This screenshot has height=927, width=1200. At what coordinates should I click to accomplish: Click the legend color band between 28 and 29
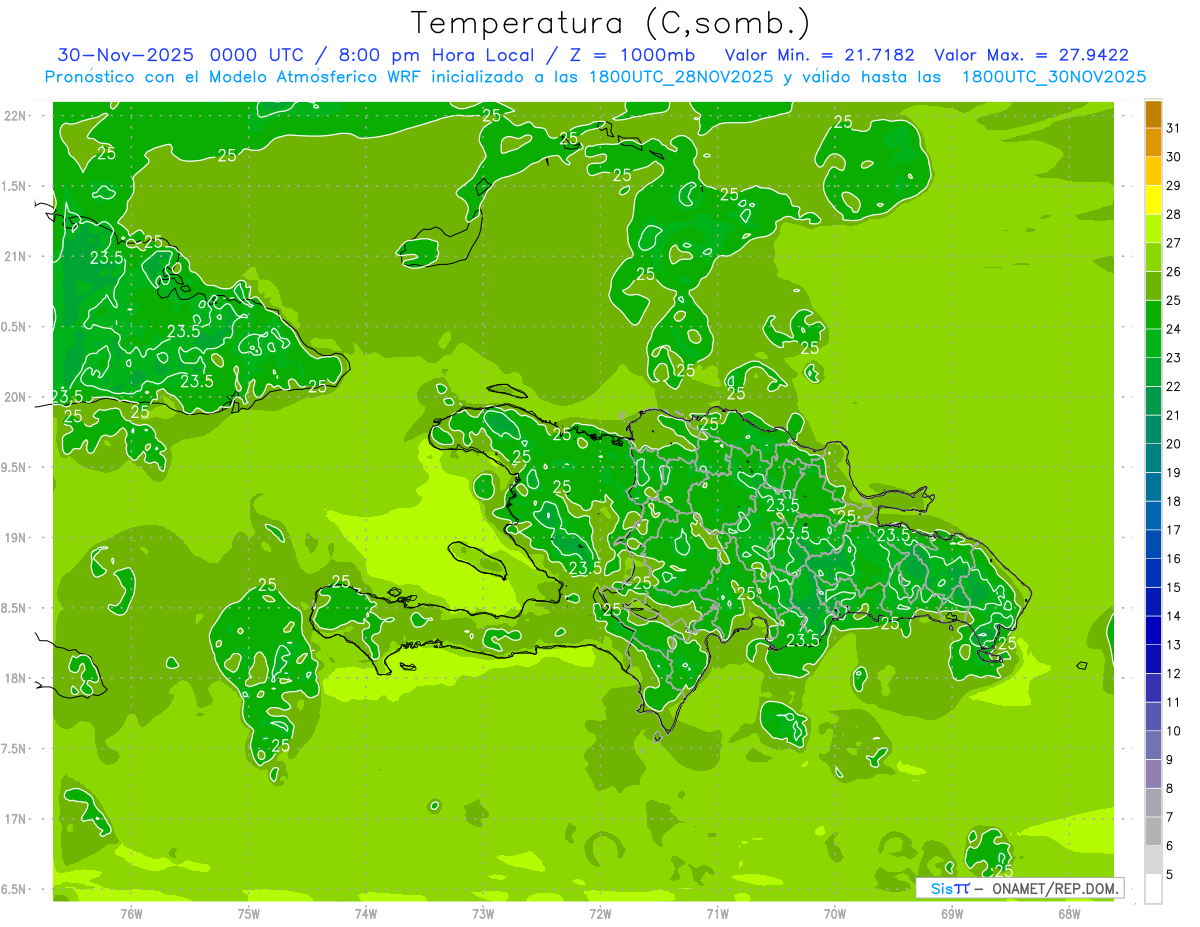tap(1153, 201)
